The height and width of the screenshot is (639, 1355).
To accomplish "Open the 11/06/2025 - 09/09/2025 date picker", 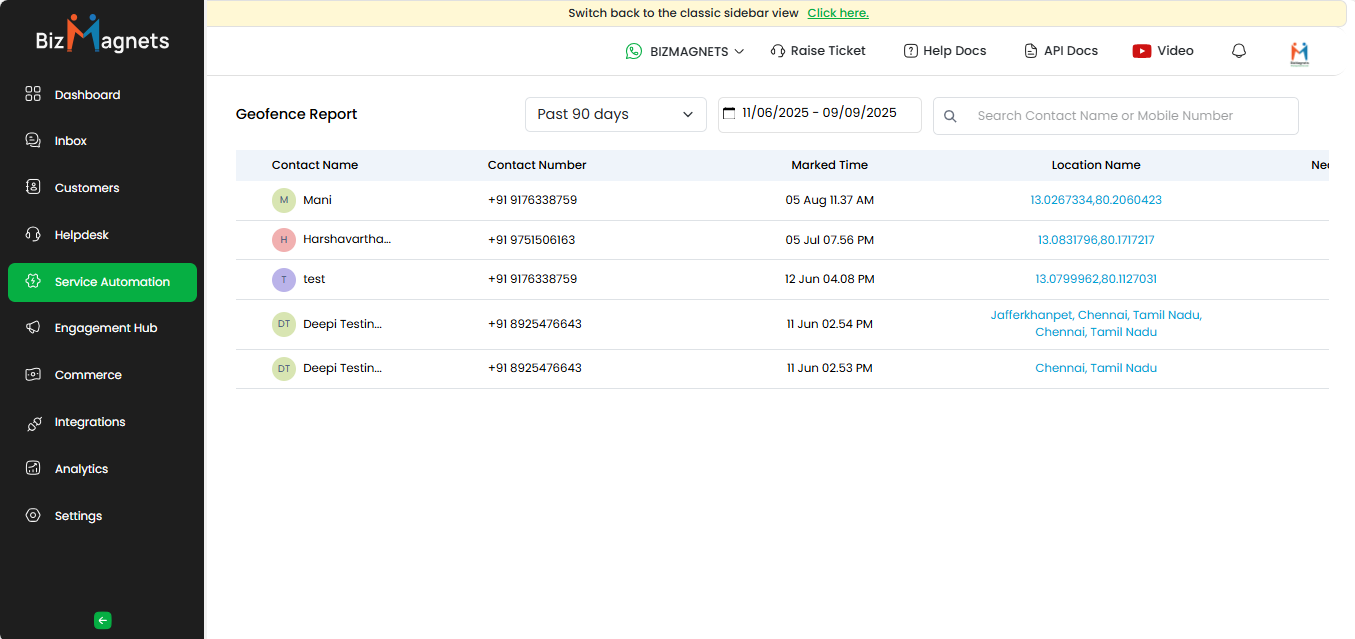I will (x=819, y=113).
